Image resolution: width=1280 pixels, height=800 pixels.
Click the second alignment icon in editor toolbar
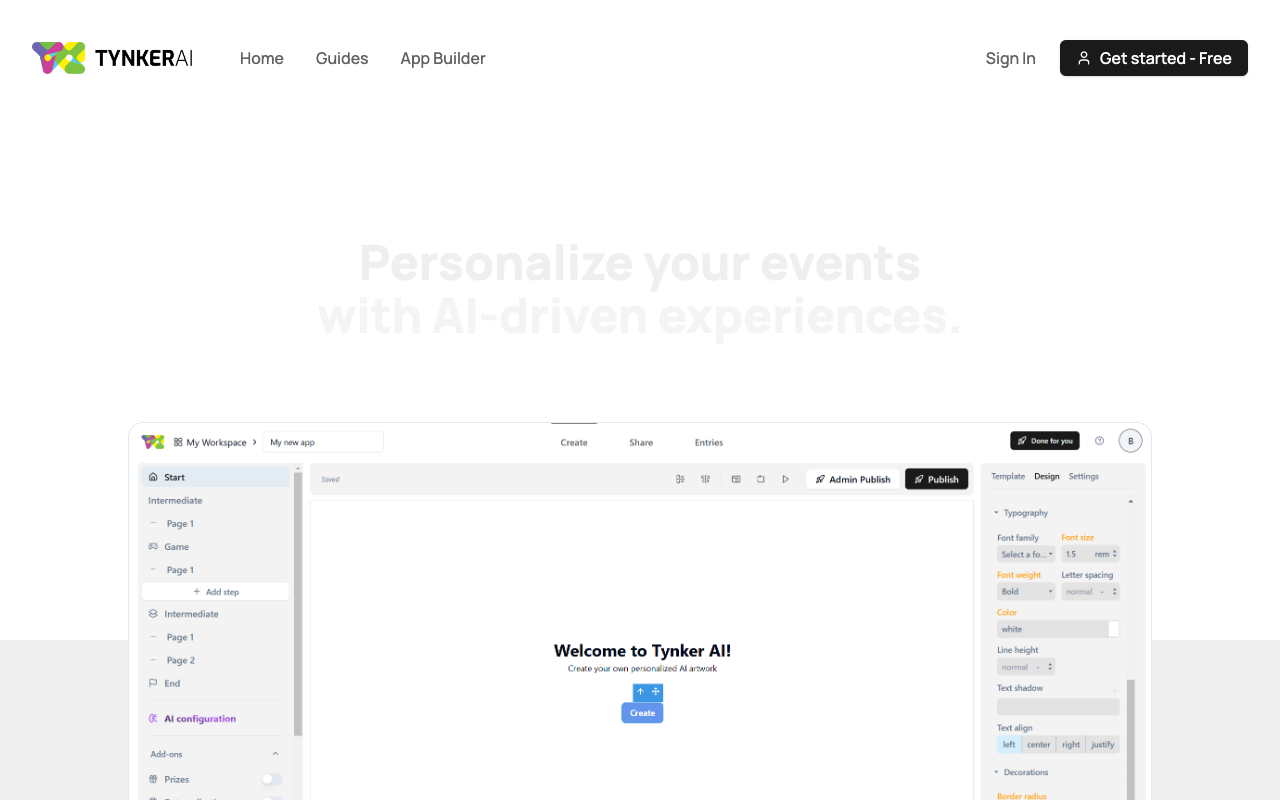pos(705,479)
